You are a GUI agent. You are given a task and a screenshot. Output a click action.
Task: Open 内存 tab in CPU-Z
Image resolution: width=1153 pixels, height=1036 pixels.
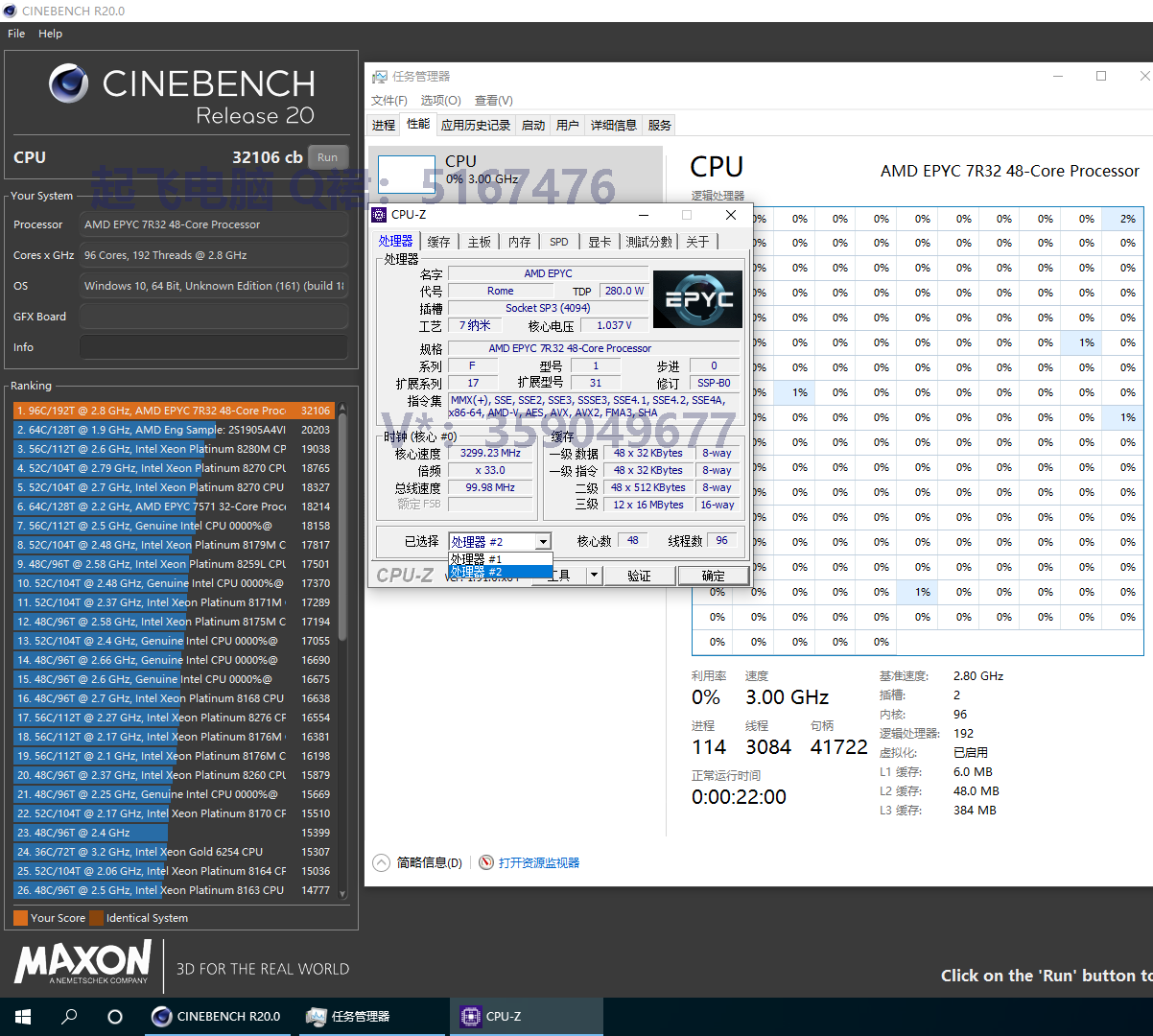[x=519, y=242]
